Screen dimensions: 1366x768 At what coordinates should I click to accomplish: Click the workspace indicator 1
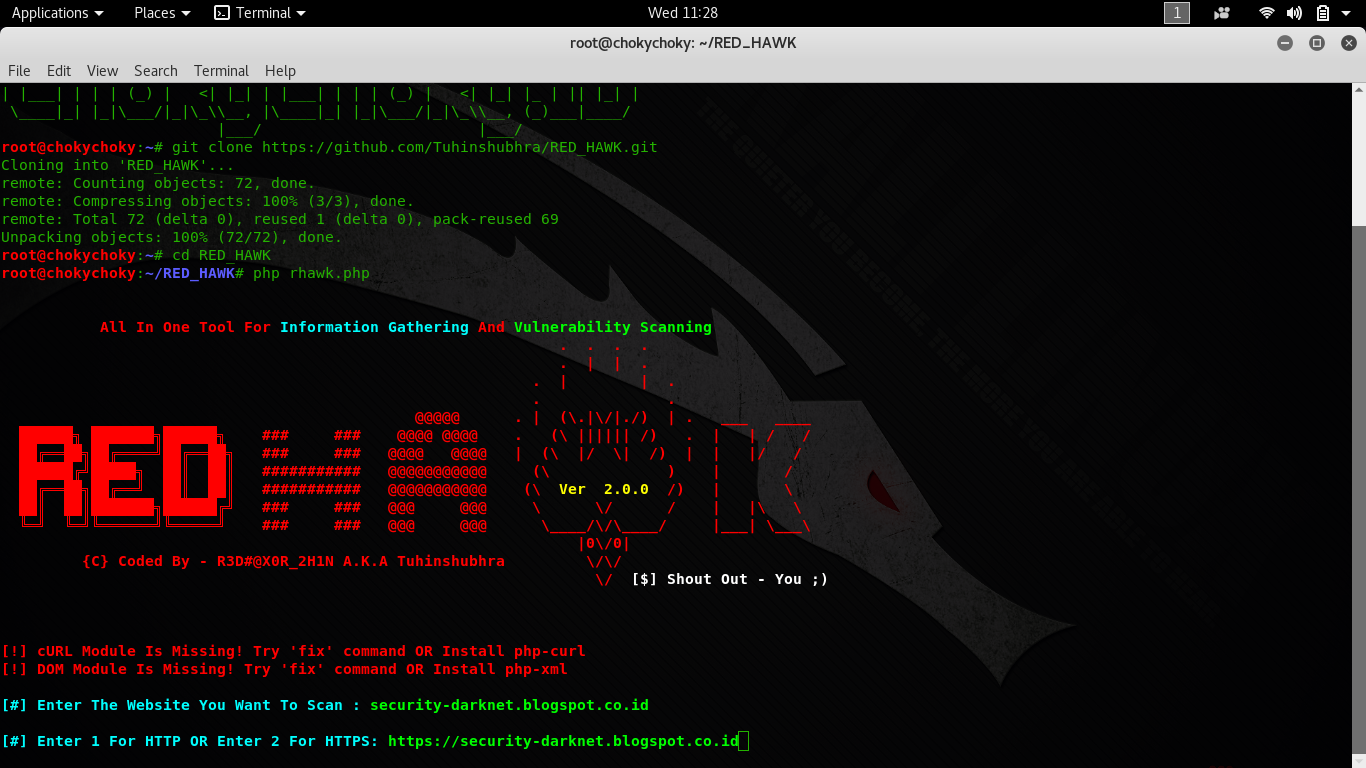coord(1177,13)
